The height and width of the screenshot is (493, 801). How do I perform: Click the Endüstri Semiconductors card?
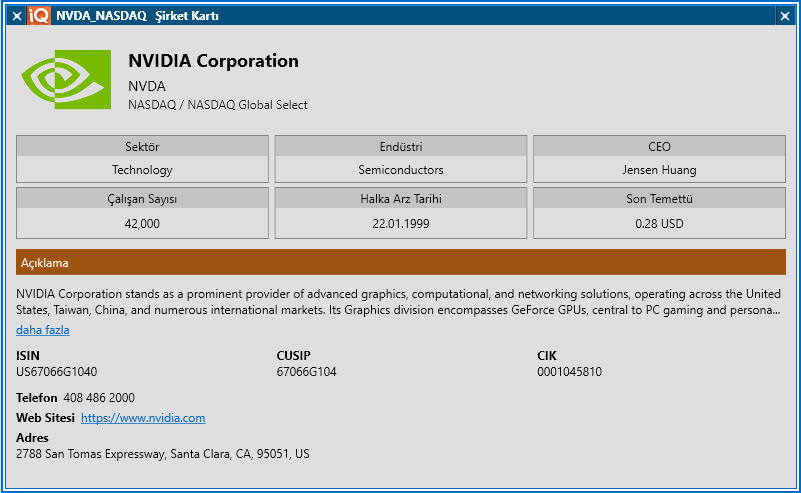[401, 159]
